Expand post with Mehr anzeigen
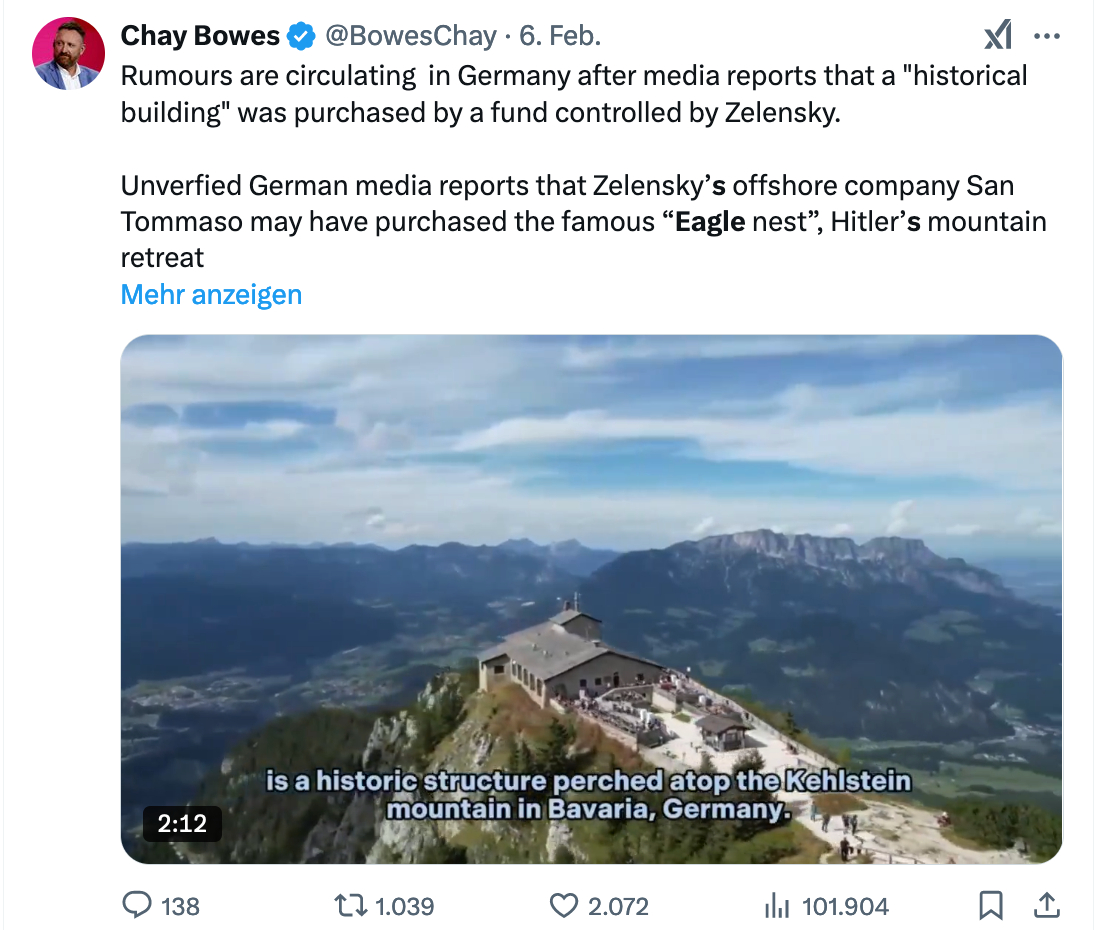This screenshot has width=1094, height=930. [211, 294]
